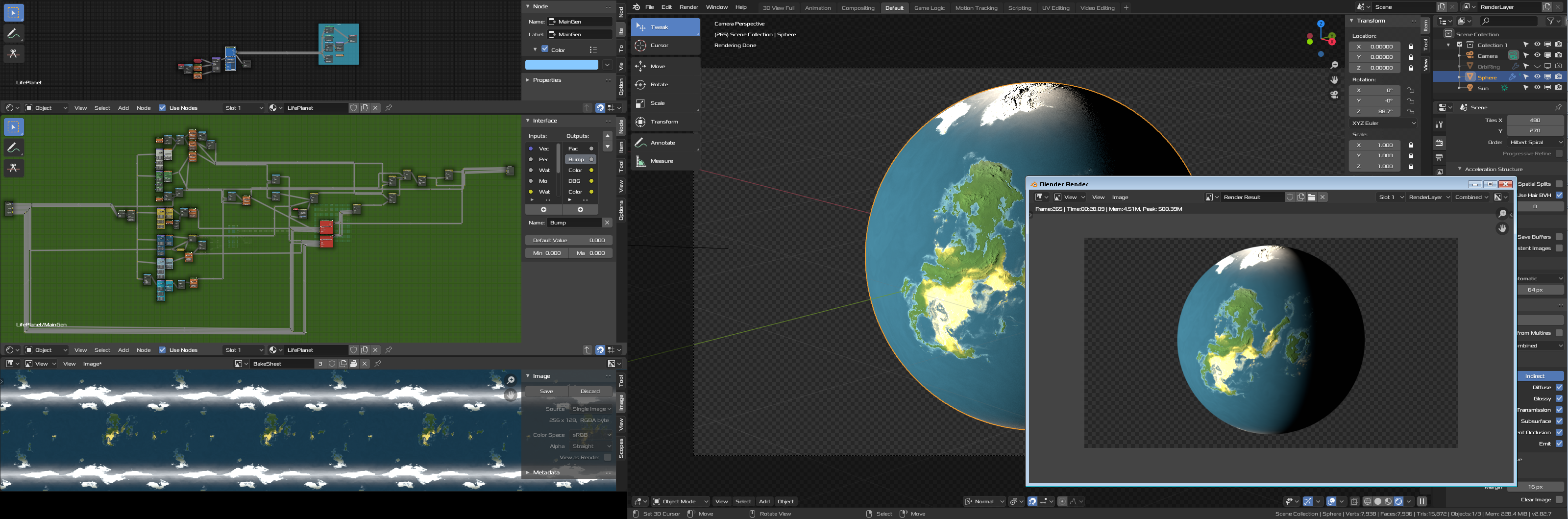Select Bump output in Interface list

pos(580,160)
